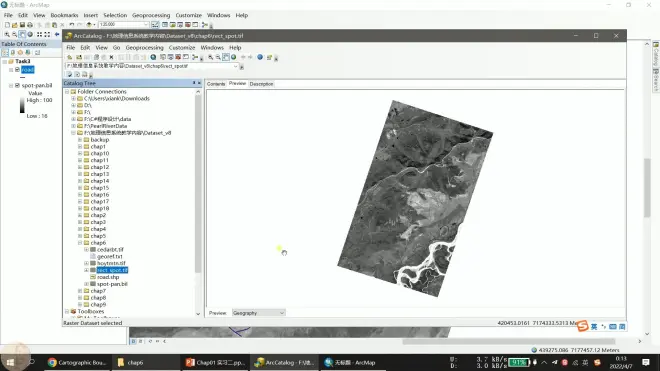Image resolution: width=660 pixels, height=371 pixels.
Task: Open Editor toolbar icon next to scale box
Action: click(x=155, y=25)
